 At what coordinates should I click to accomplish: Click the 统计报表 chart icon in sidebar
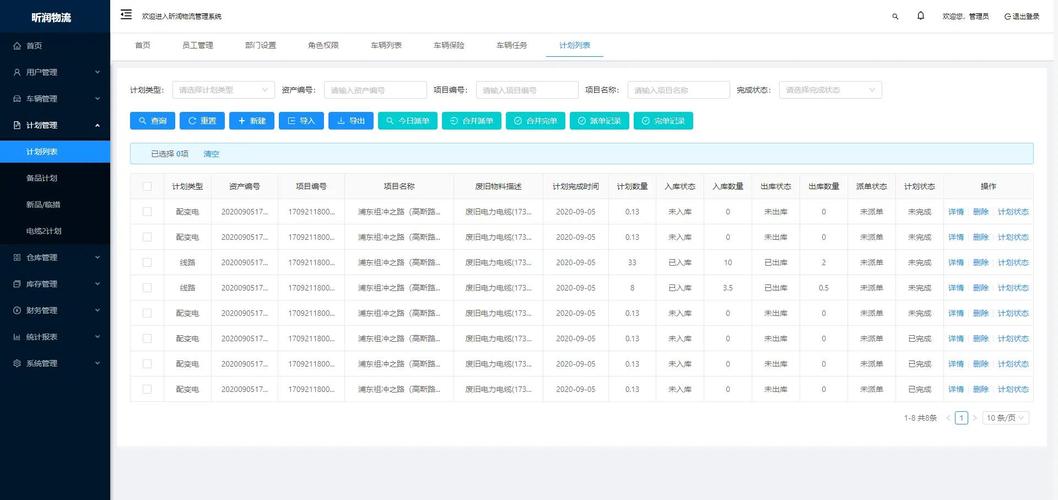[17, 337]
